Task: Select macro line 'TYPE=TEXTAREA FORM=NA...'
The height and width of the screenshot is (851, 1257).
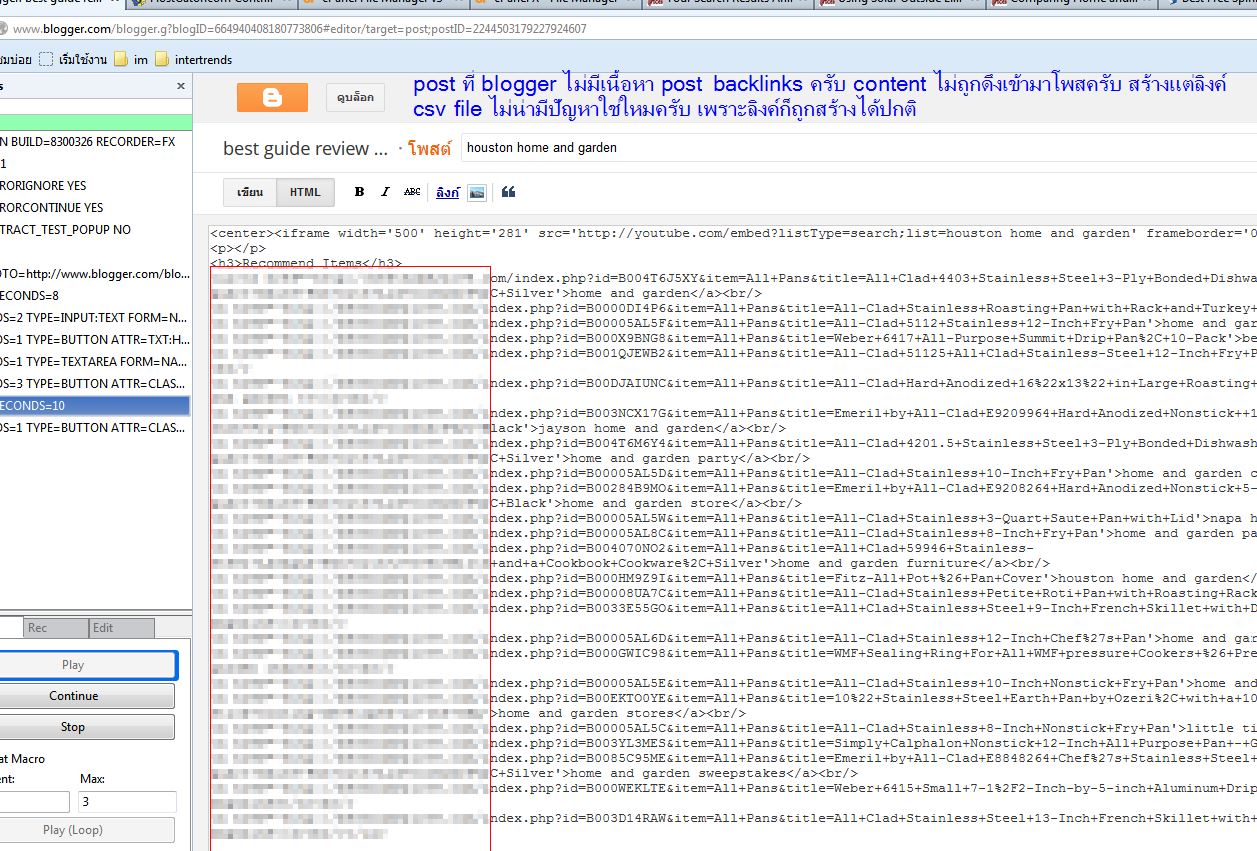Action: pyautogui.click(x=95, y=362)
